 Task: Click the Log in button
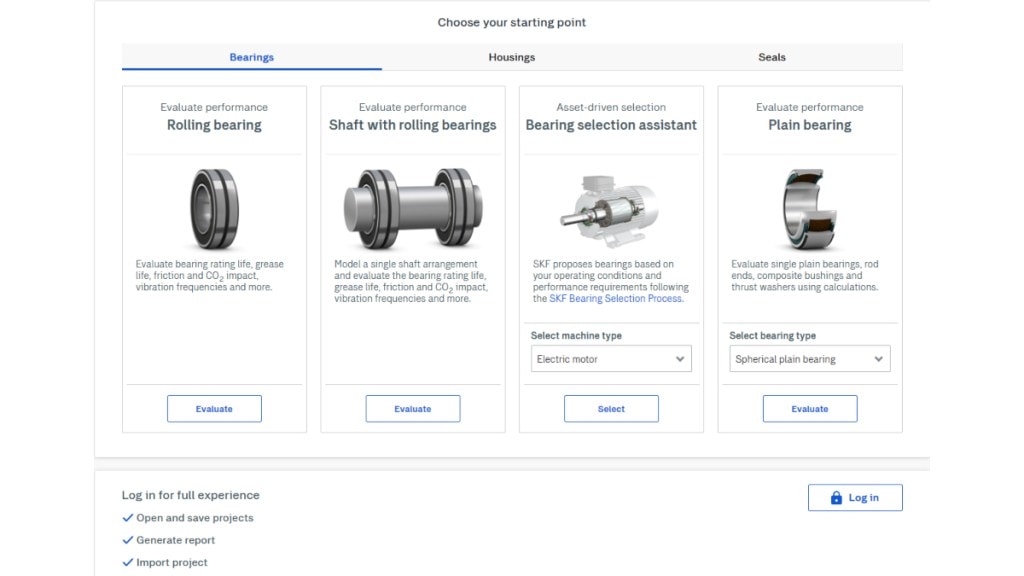855,497
